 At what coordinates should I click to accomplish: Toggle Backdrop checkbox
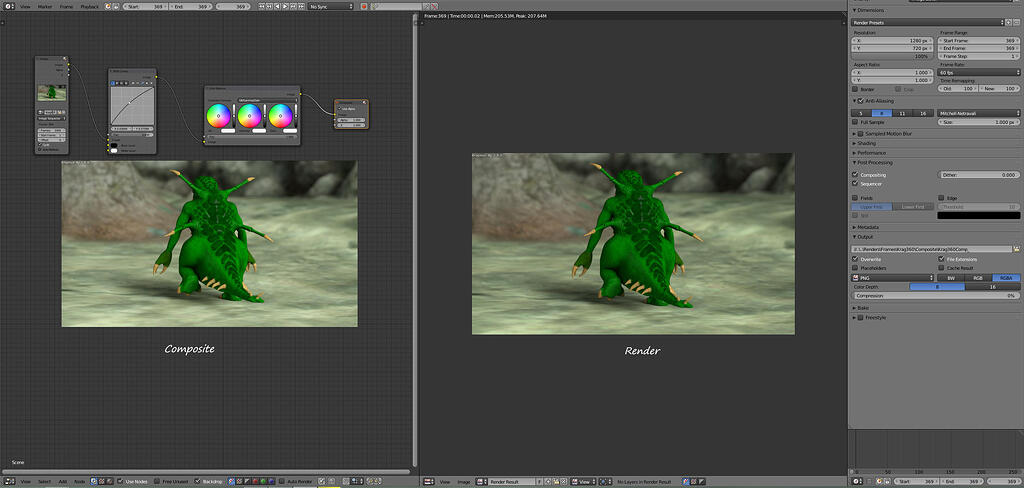[197, 481]
